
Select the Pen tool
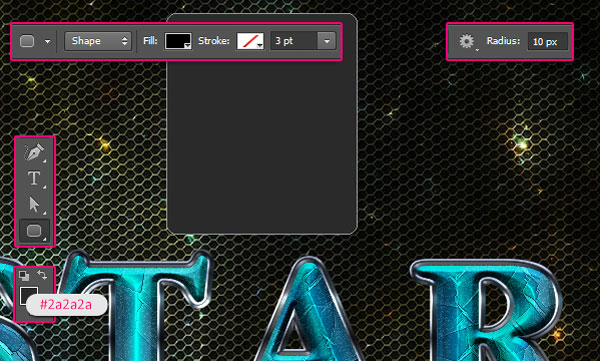click(x=34, y=152)
